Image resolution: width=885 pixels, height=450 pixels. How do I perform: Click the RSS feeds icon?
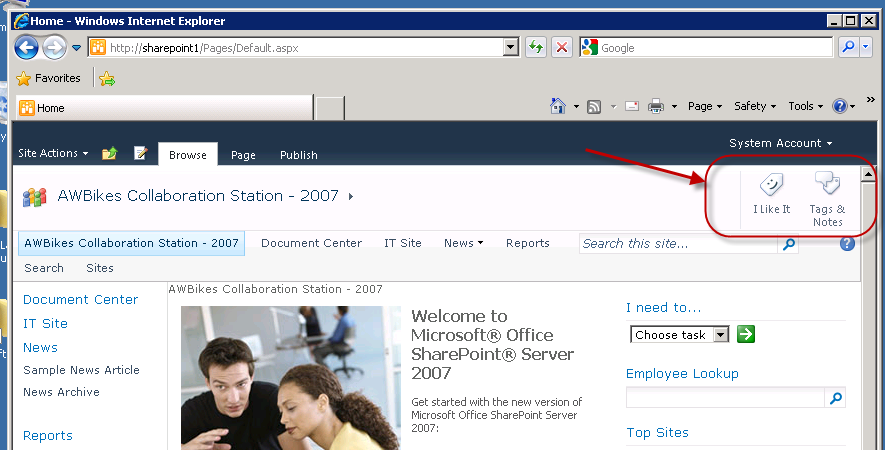(594, 106)
